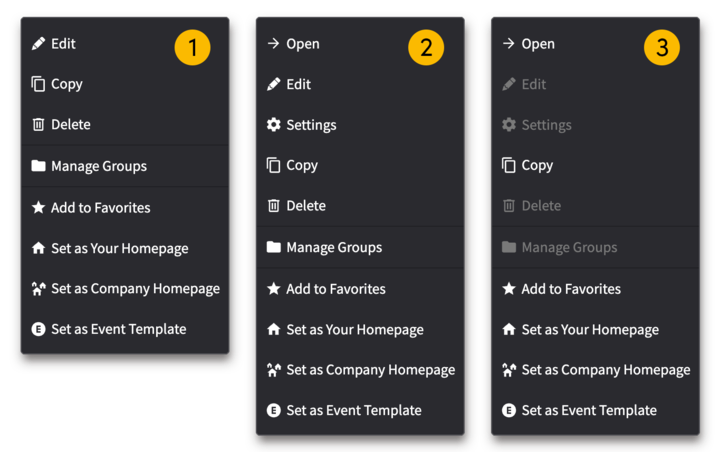Click the gear Settings icon in menu 2
Screen dimensions: 720x452
pyautogui.click(x=273, y=125)
